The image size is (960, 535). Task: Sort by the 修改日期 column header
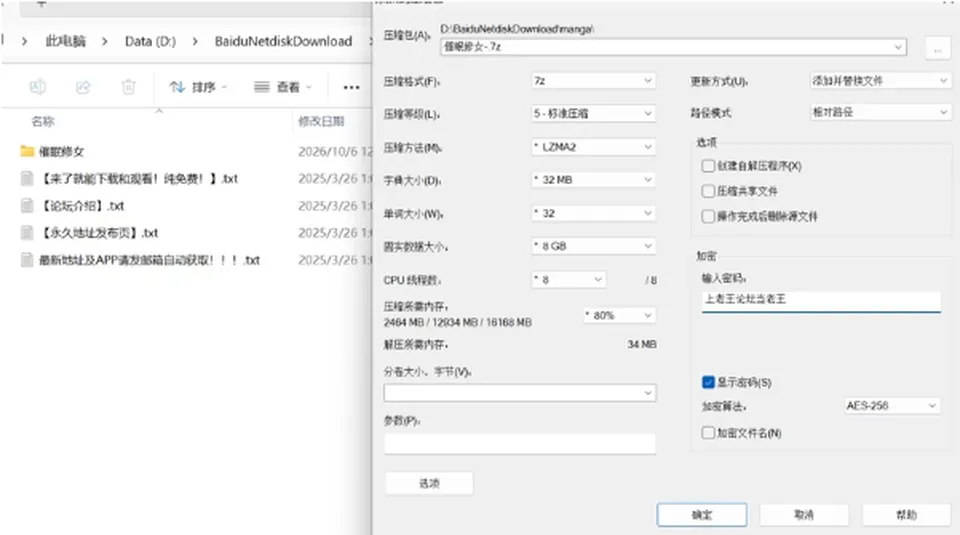click(x=321, y=121)
